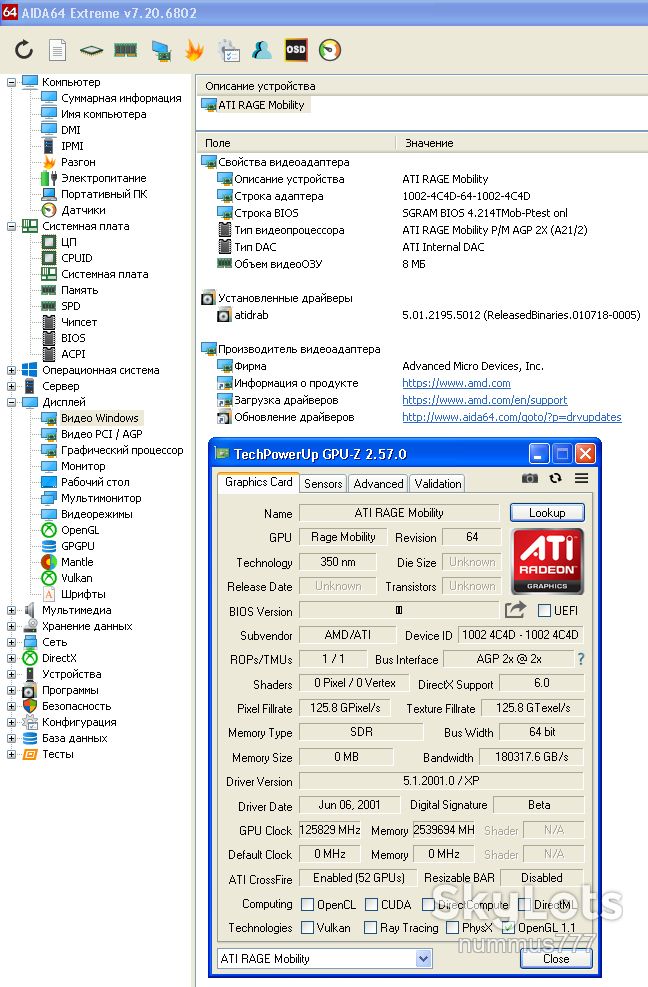Switch to the Sensors tab
The height and width of the screenshot is (987, 648).
(x=323, y=483)
